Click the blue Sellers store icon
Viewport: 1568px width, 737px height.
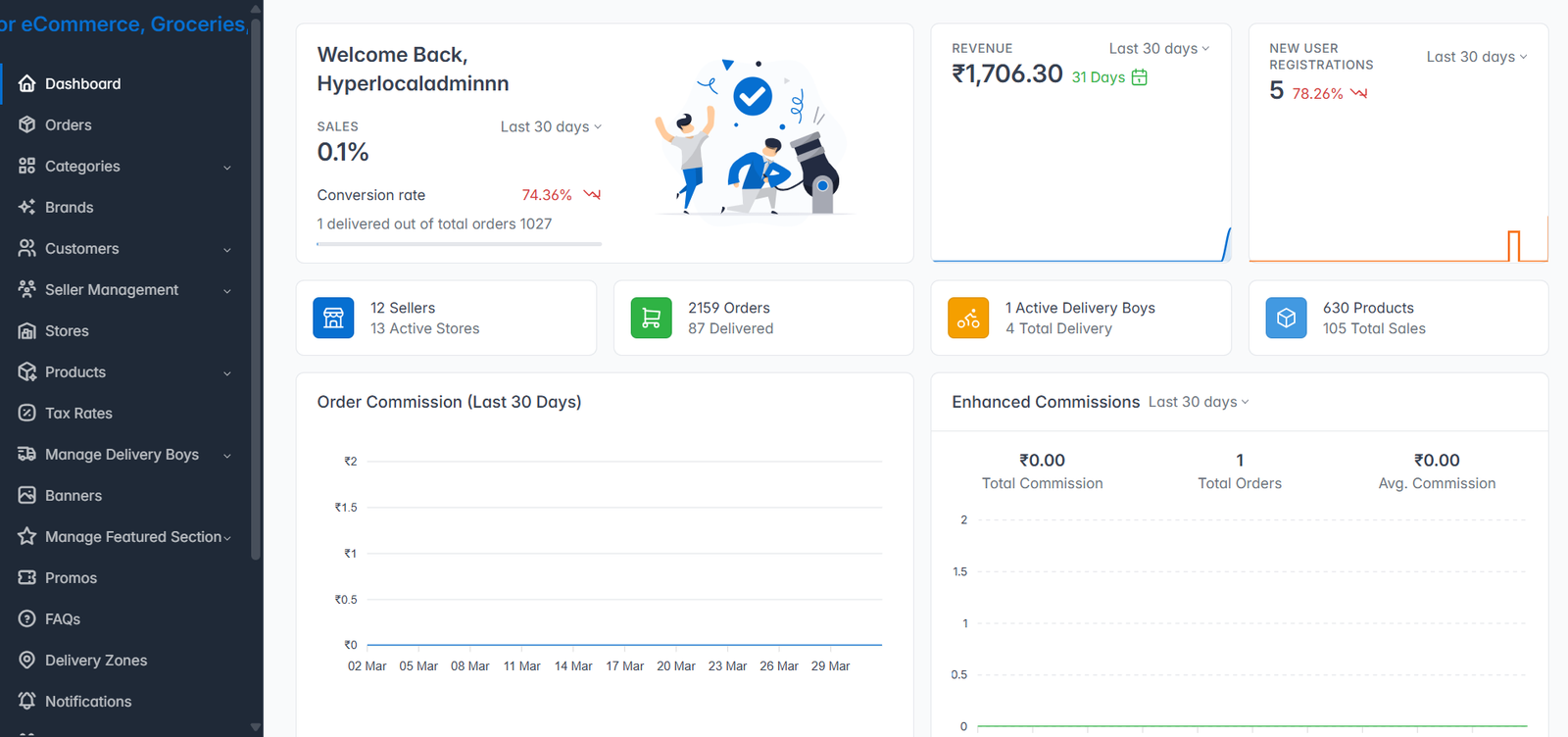pos(333,319)
